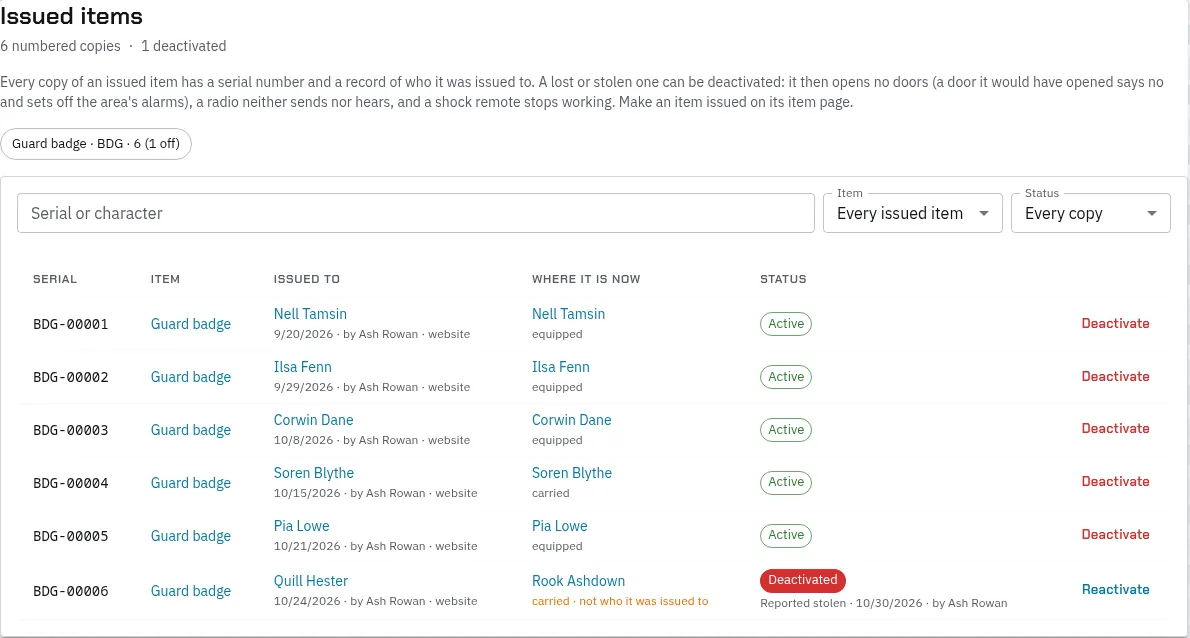Click the red Deactivated status badge
Viewport: 1190px width, 638px height.
point(802,580)
